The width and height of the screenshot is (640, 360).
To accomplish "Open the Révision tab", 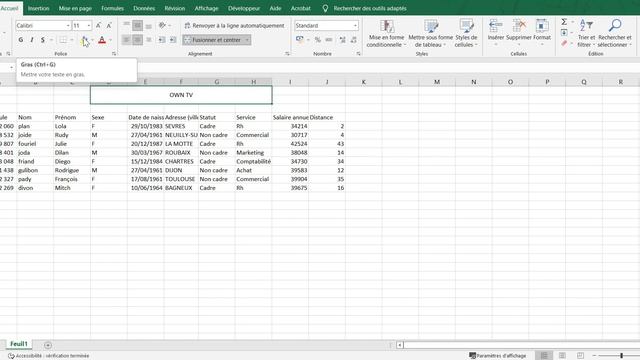I will click(175, 8).
